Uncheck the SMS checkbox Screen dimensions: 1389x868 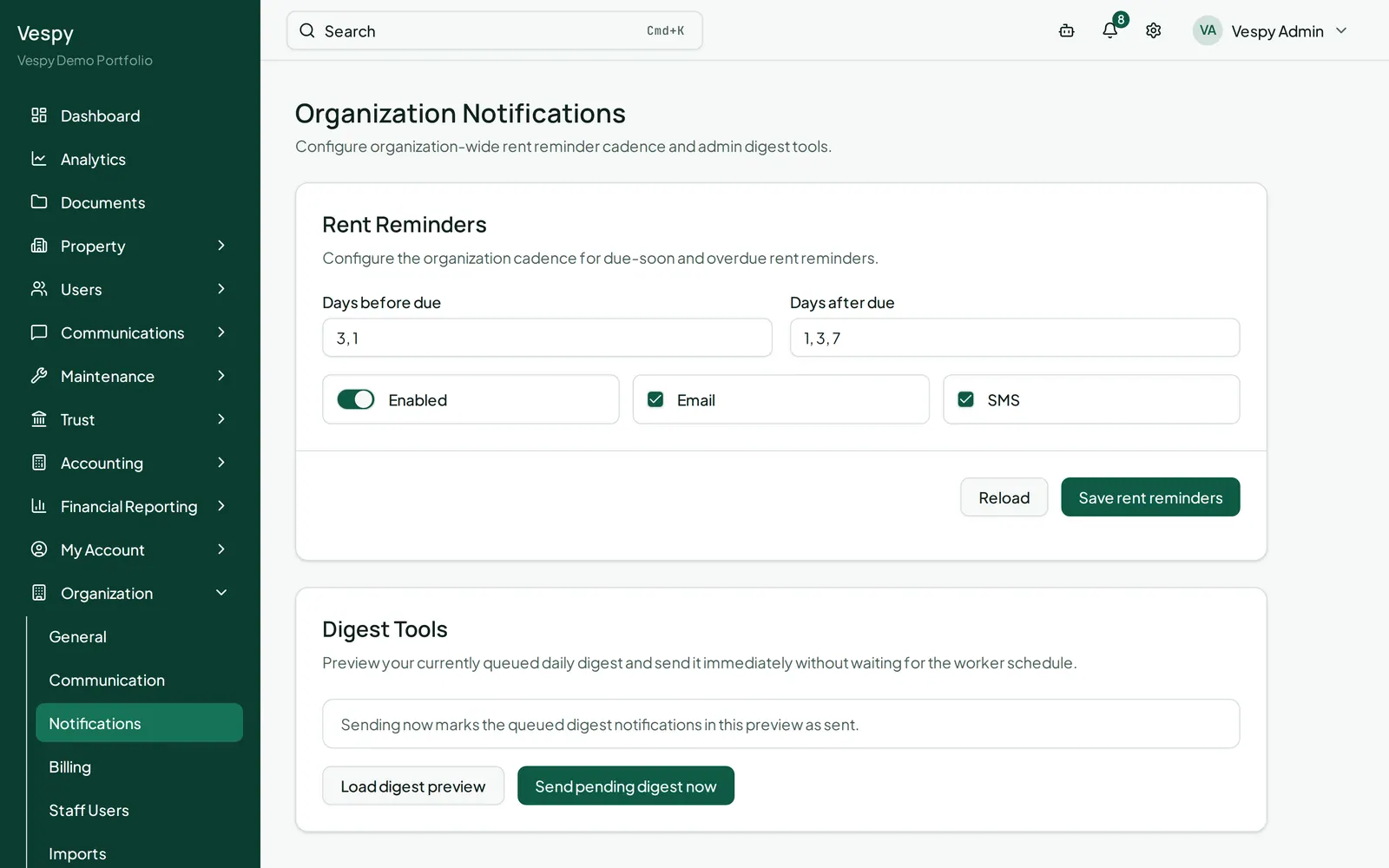coord(965,399)
